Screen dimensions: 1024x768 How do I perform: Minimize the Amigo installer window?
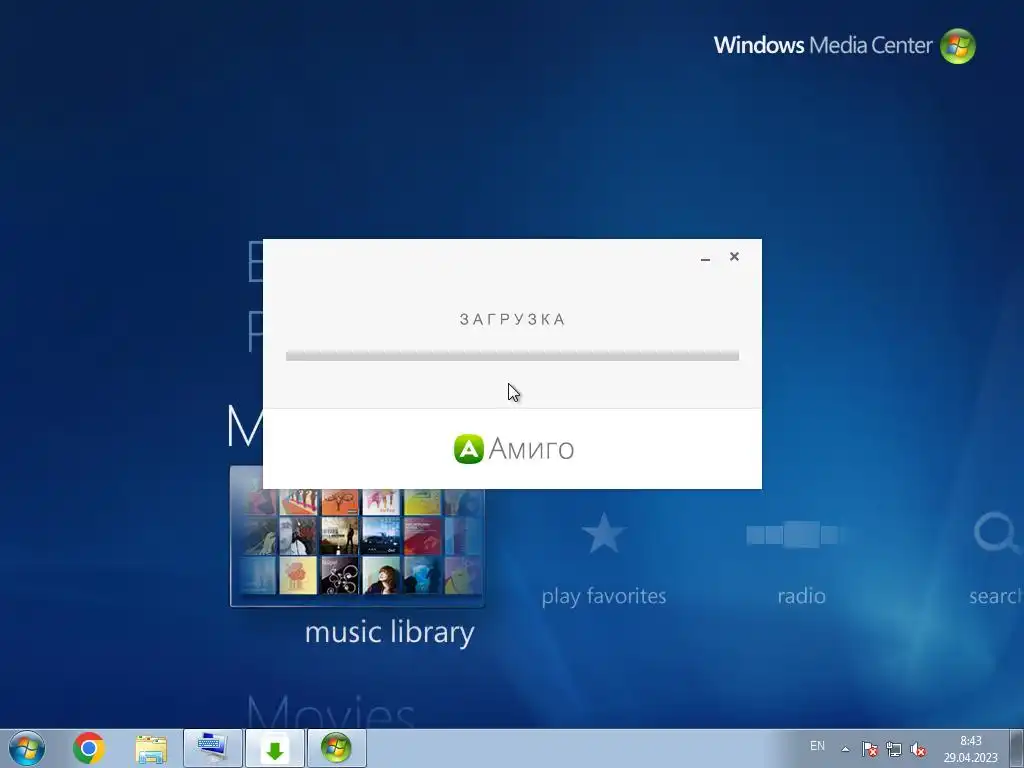[x=705, y=257]
